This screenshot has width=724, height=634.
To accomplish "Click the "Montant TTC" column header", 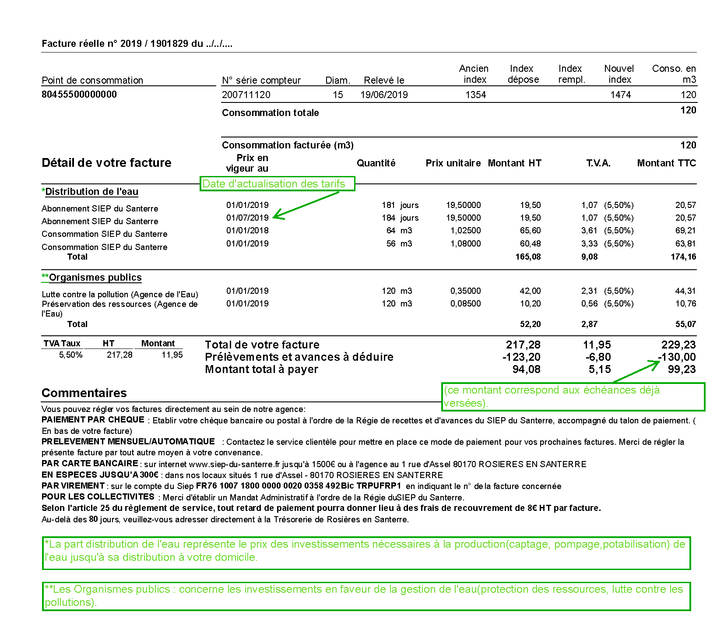I will 666,163.
